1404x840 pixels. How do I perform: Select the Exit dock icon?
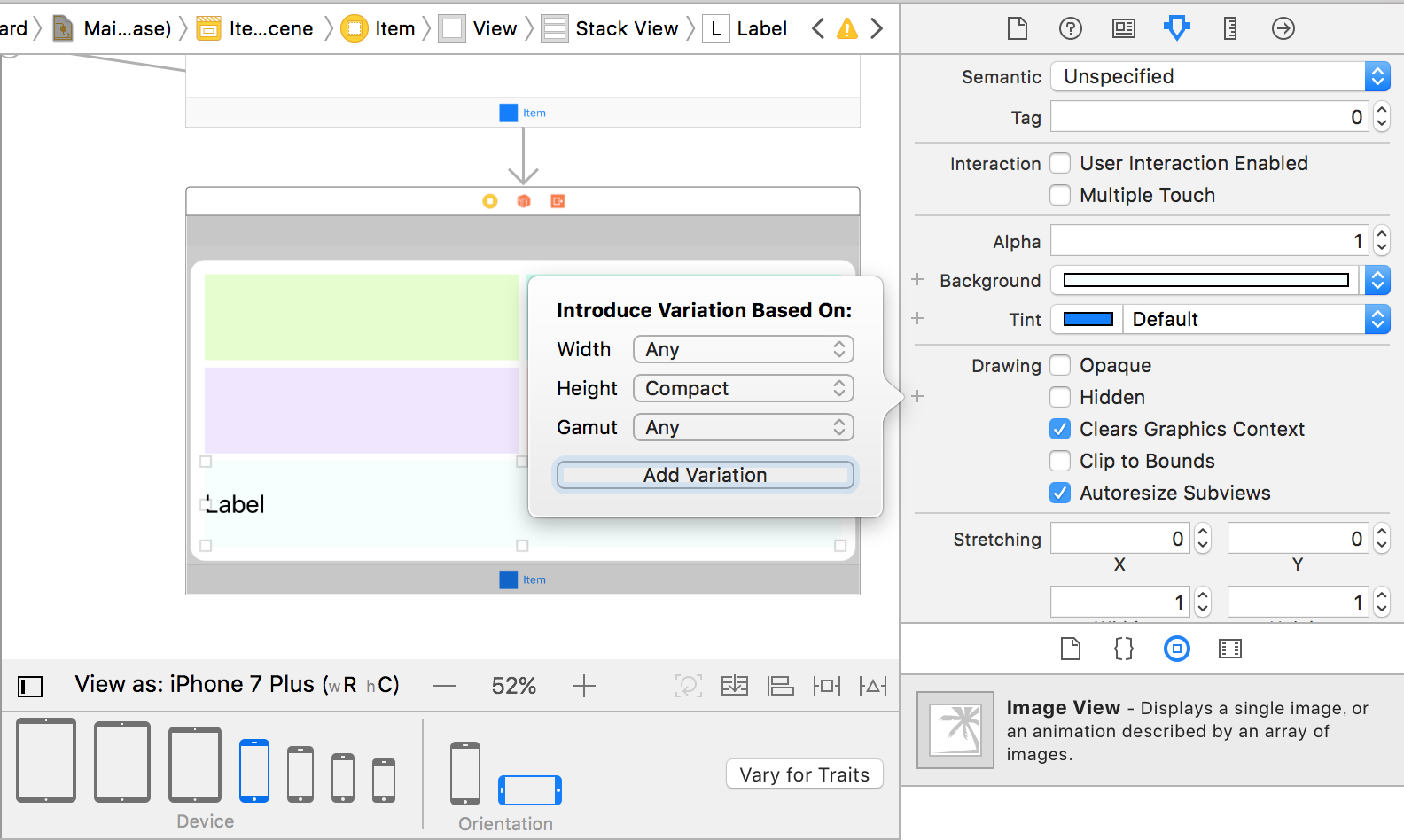point(558,201)
